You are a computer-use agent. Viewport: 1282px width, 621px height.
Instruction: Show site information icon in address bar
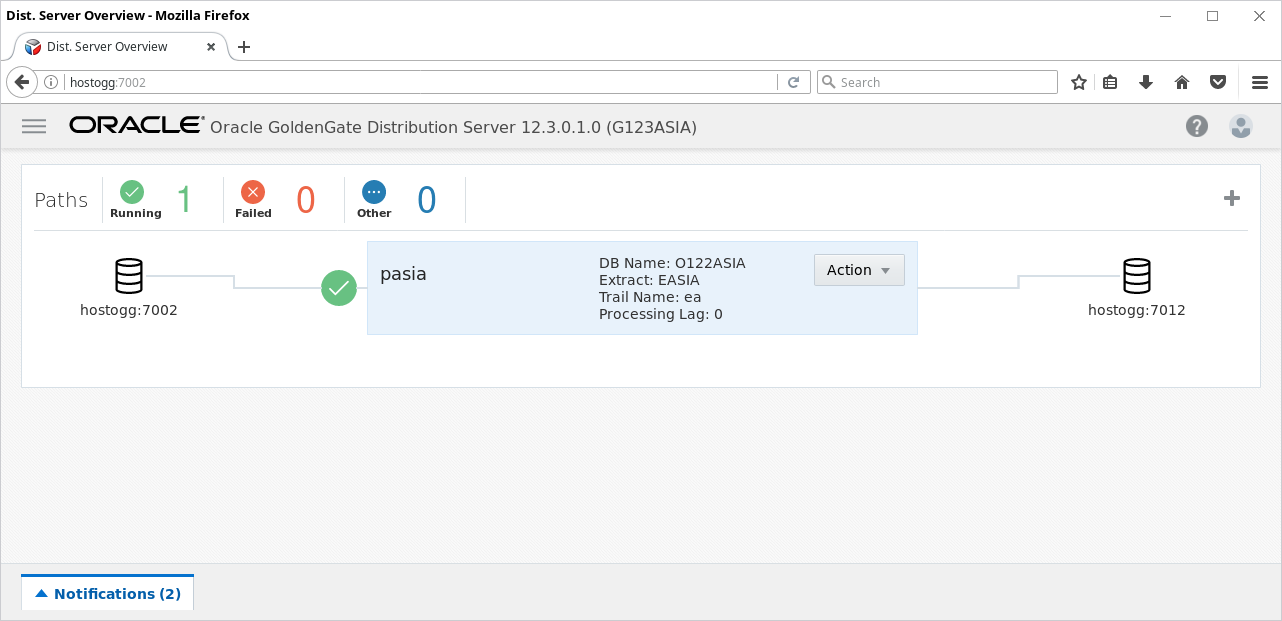53,82
